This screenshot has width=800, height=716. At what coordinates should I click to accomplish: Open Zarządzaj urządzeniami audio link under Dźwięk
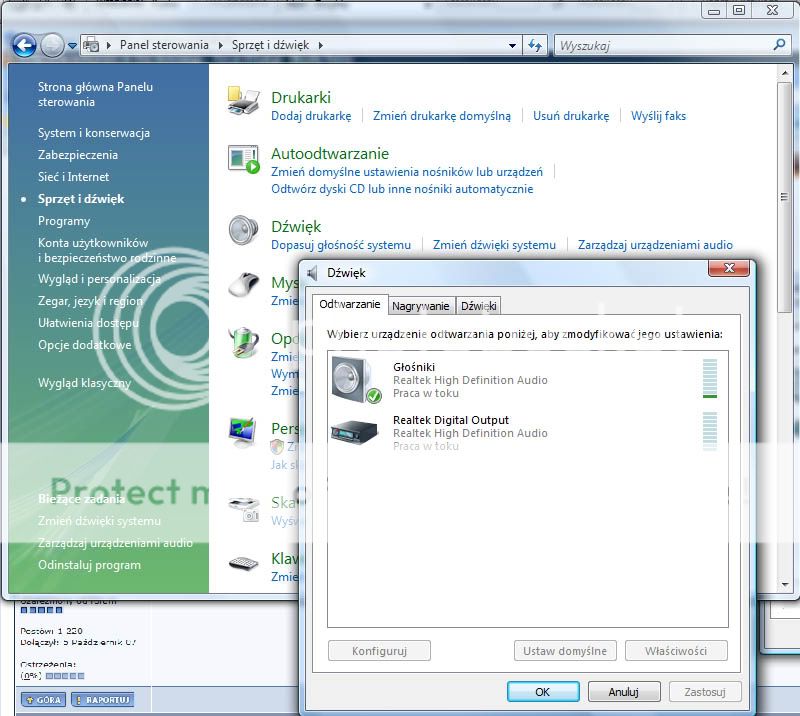click(655, 245)
